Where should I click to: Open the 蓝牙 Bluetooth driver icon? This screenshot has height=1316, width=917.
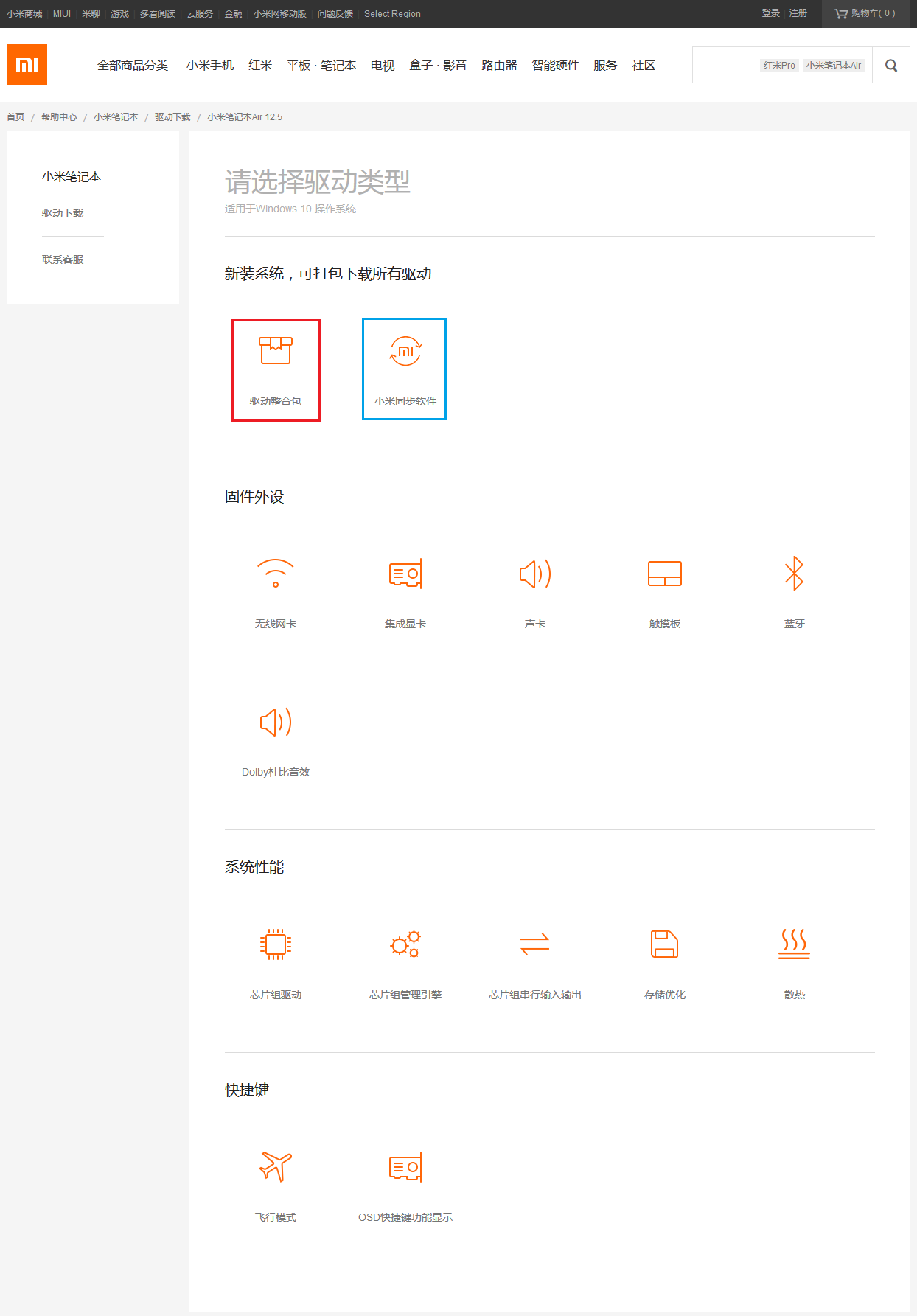[795, 574]
